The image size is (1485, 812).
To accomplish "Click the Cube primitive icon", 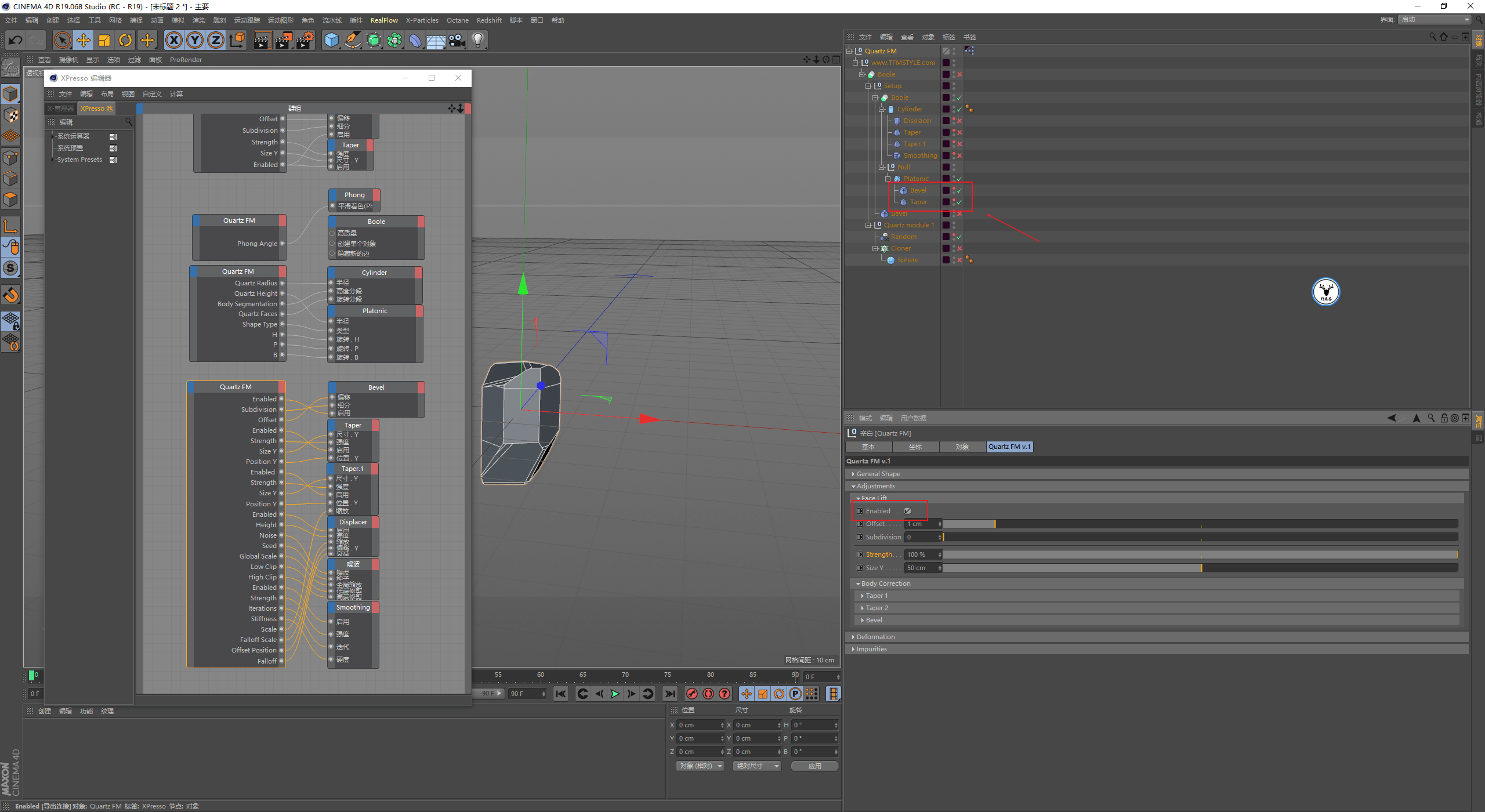I will click(331, 40).
